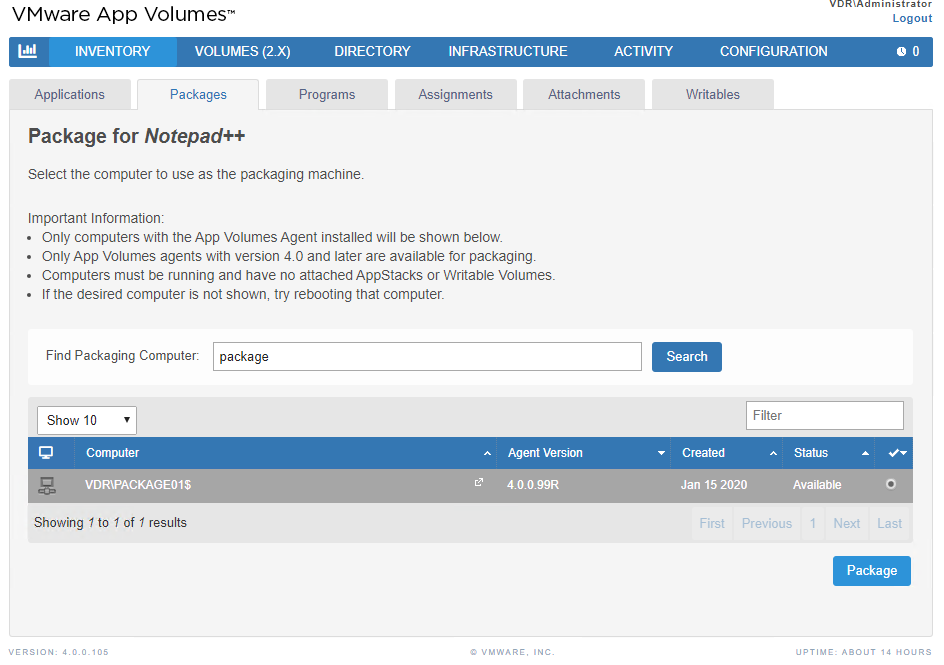Open the dashboard chart icon
944x665 pixels.
[x=28, y=51]
